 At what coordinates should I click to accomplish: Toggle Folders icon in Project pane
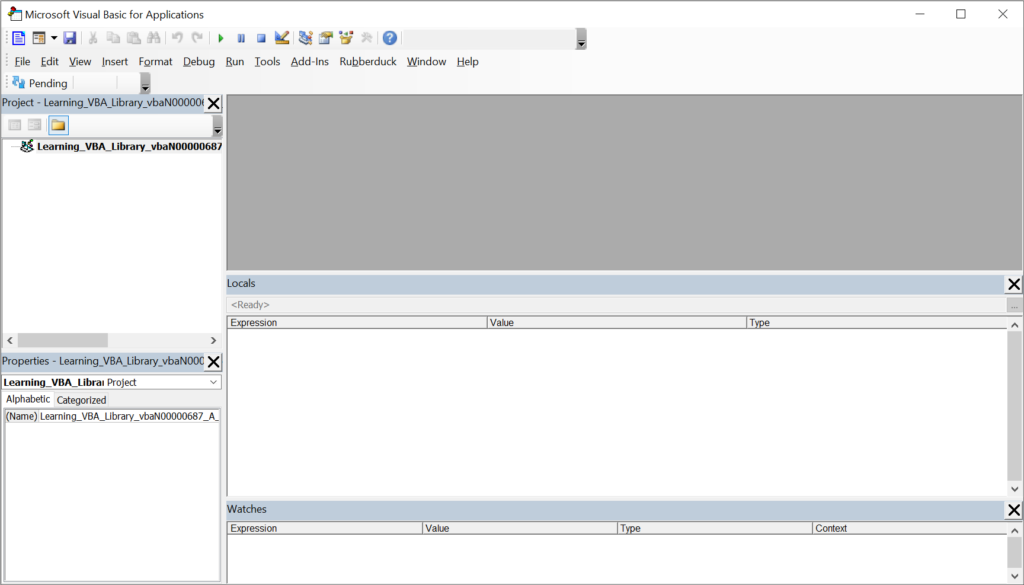[58, 125]
